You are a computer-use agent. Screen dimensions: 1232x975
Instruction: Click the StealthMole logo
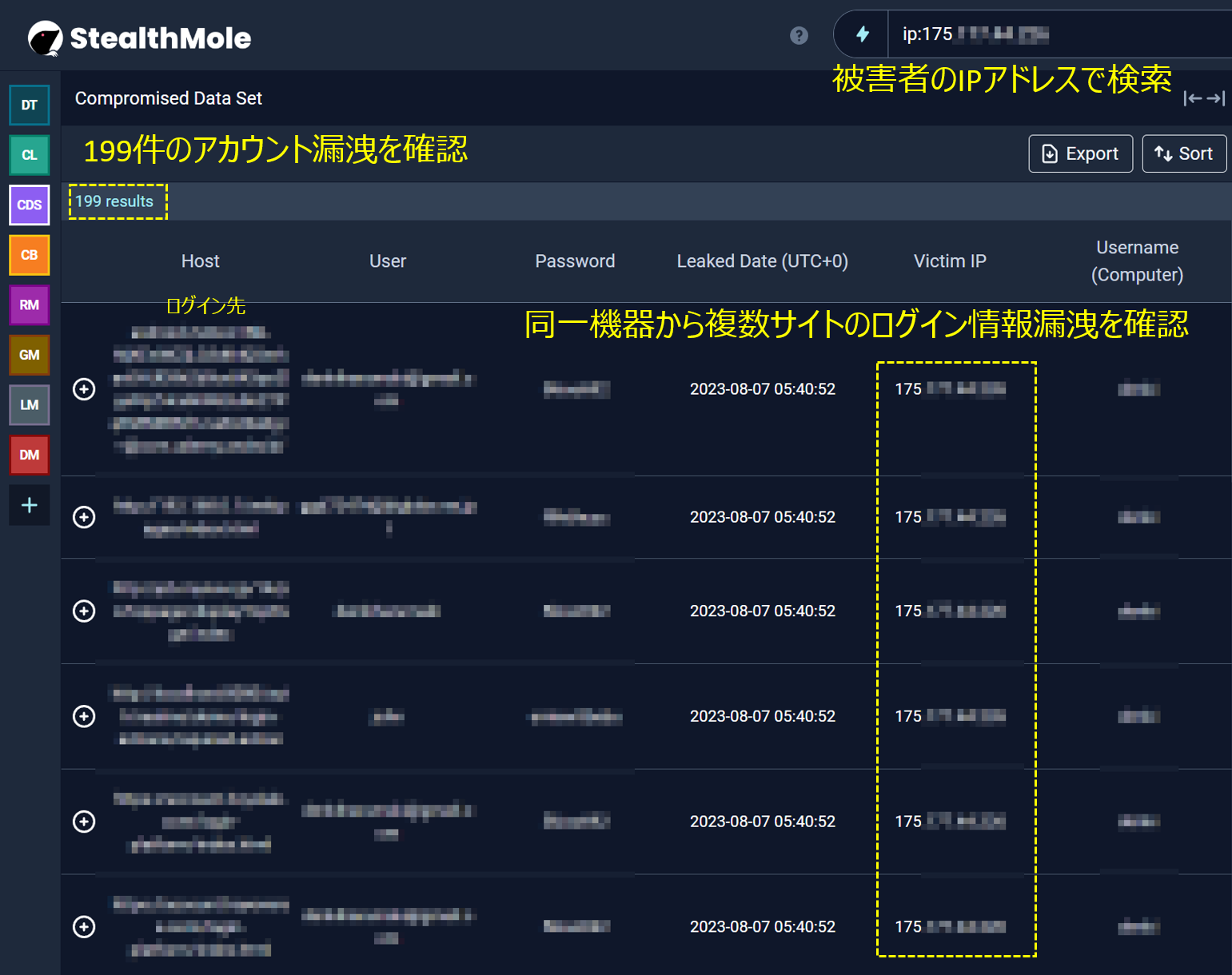tap(139, 38)
